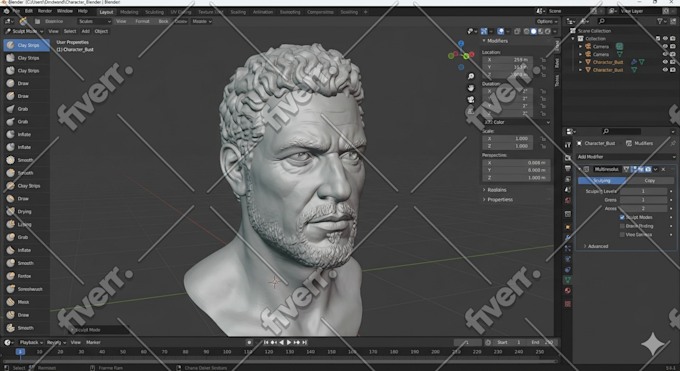Click the viewport navigation axis gizmo
This screenshot has width=680, height=371.
tap(461, 55)
